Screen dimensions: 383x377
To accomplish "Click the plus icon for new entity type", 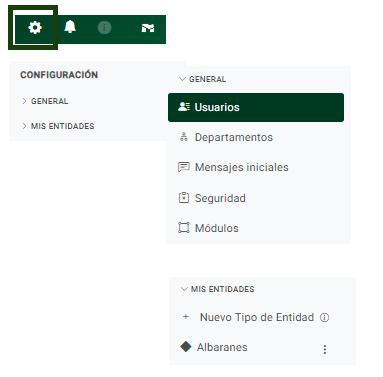I will (x=186, y=317).
